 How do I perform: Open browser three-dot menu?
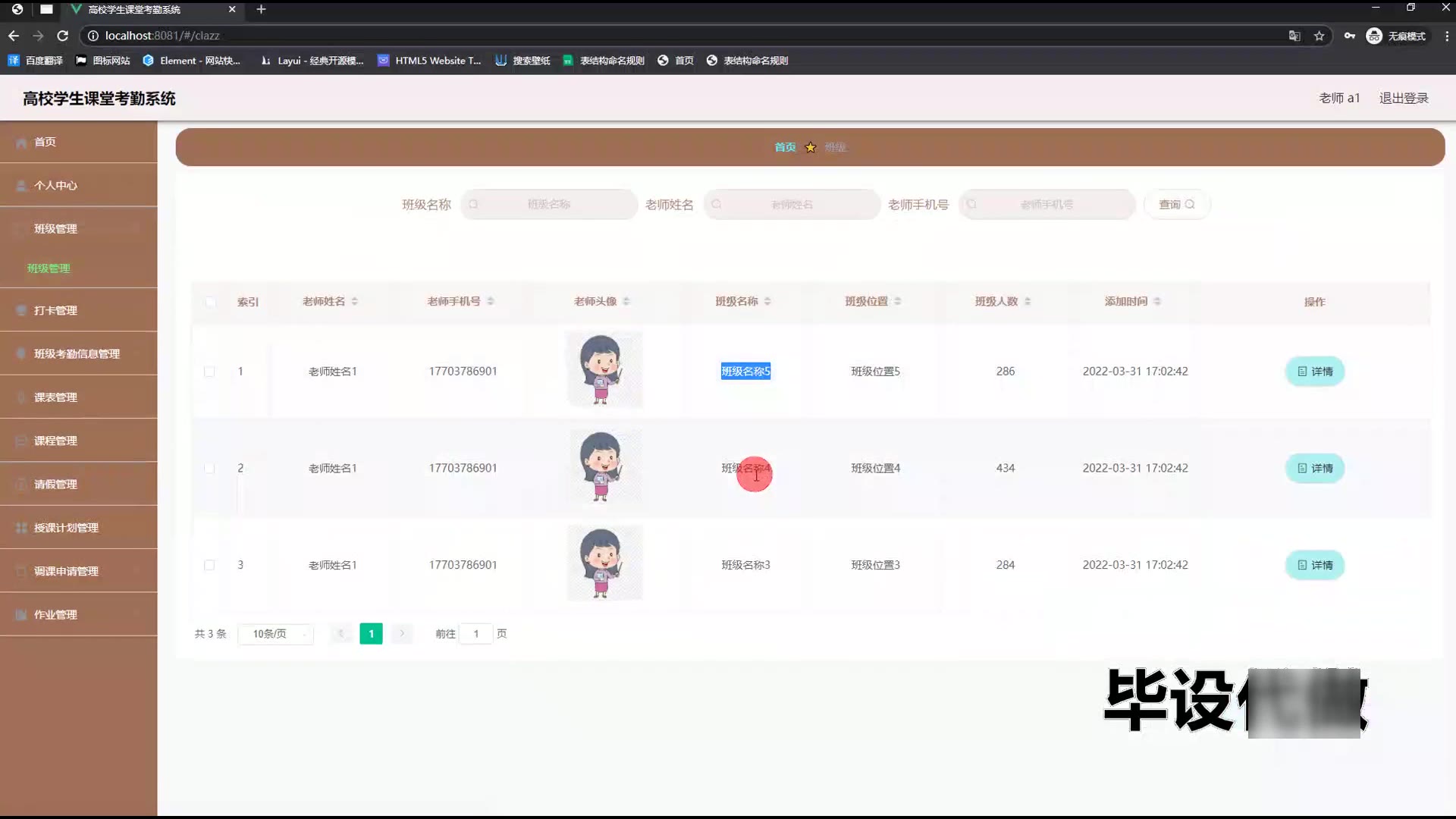coord(1447,36)
